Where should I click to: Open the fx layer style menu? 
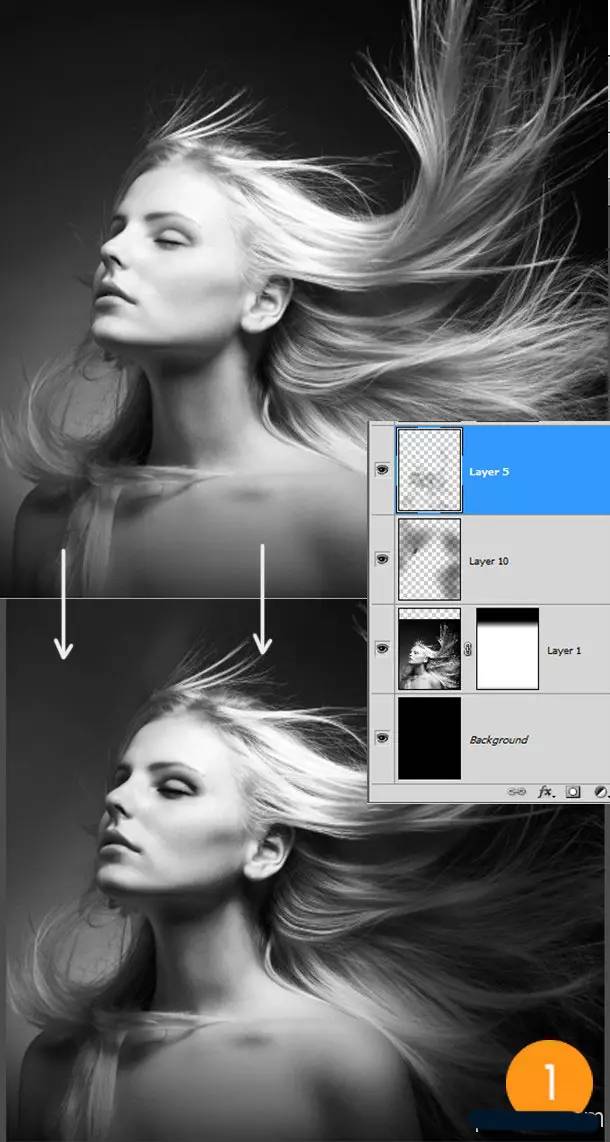(x=546, y=791)
